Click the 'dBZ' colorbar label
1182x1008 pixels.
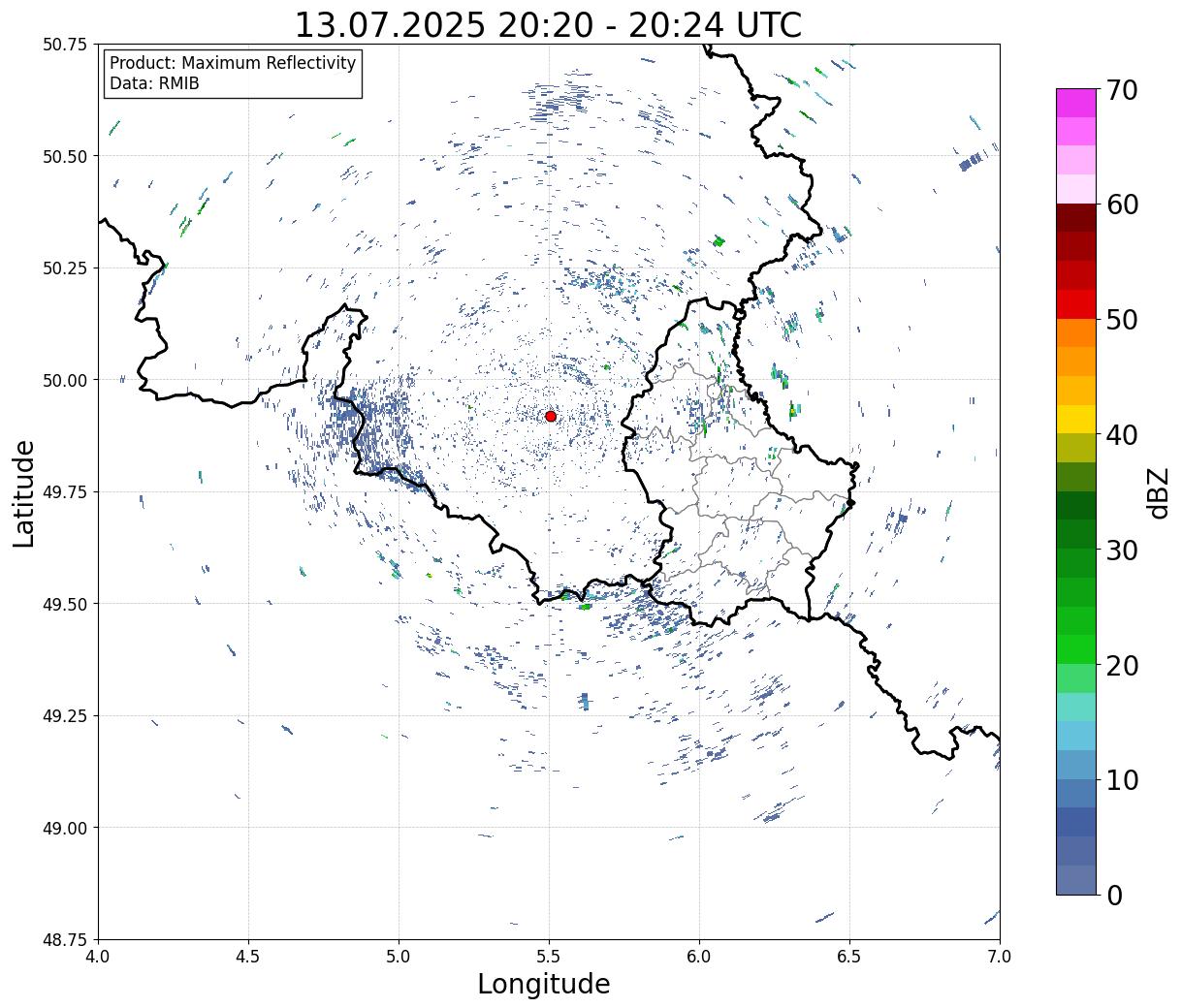1158,491
